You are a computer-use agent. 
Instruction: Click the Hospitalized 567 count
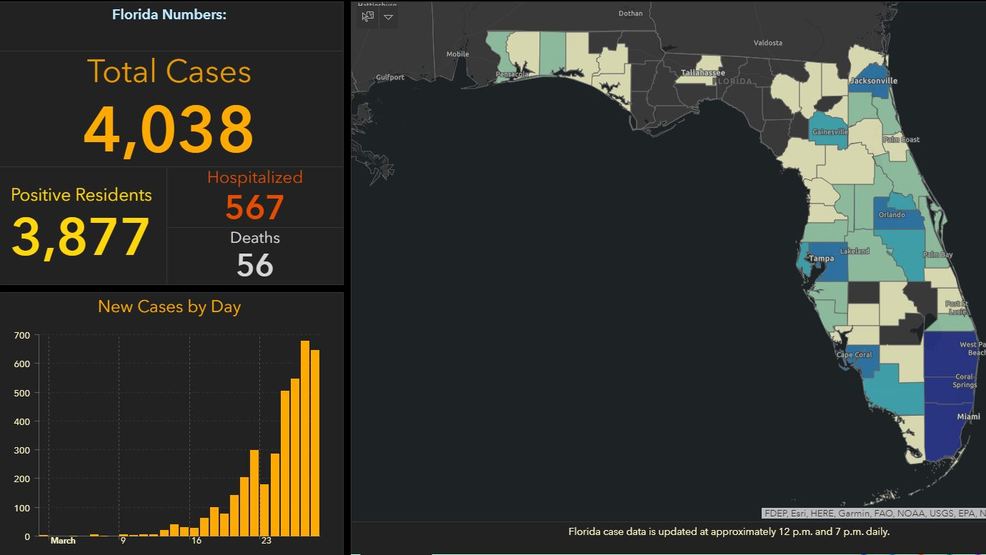coord(255,207)
